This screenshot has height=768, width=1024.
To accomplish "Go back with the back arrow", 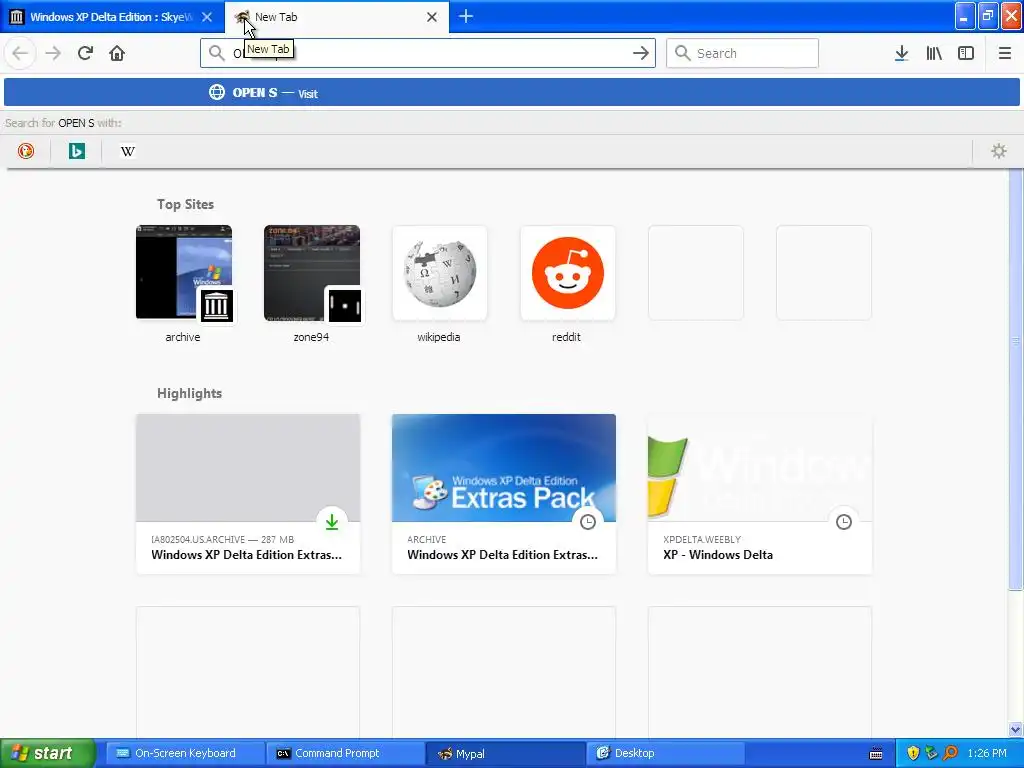I will tap(20, 53).
